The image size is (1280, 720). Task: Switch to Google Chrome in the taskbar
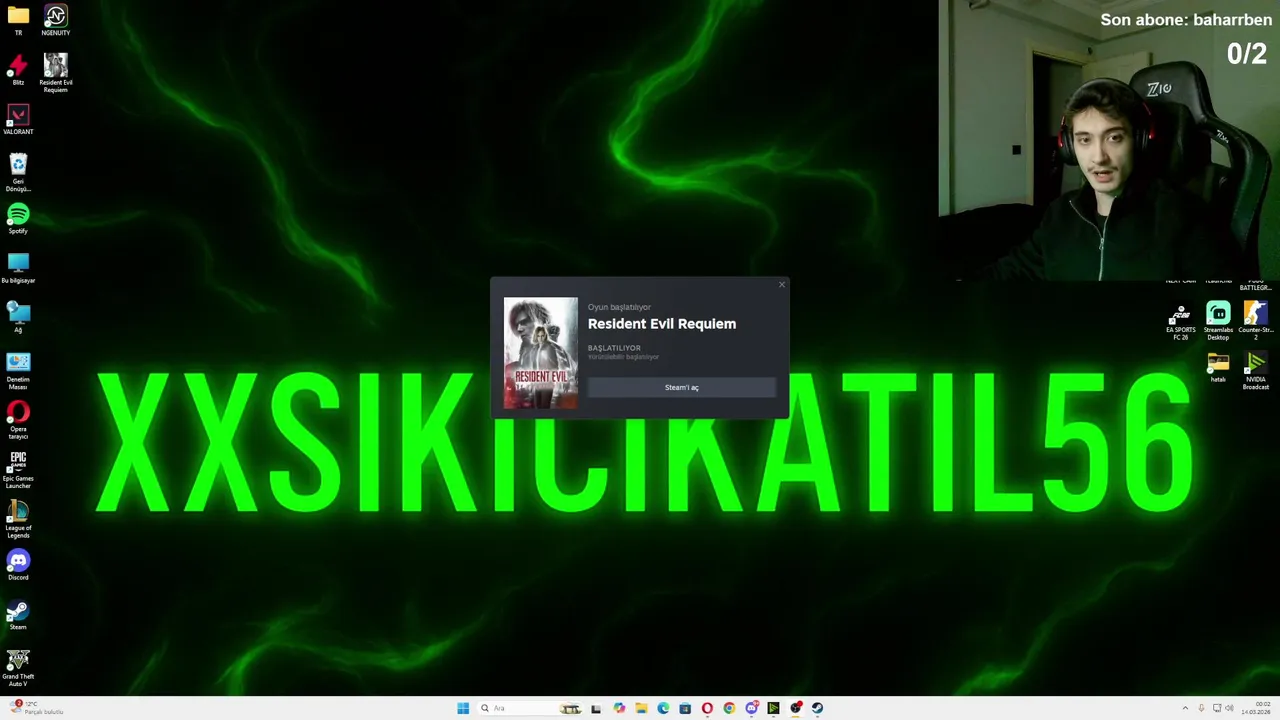pos(729,708)
